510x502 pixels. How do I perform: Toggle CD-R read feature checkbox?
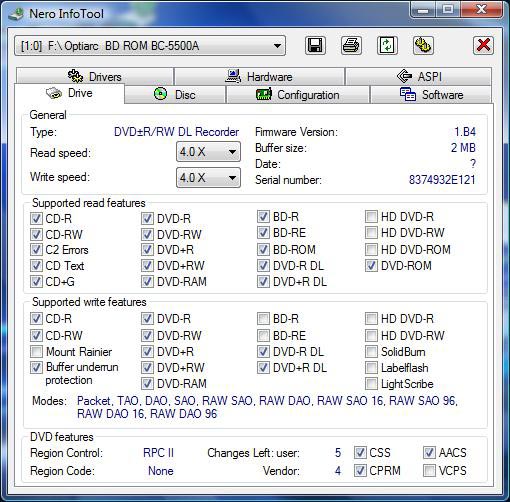pos(36,219)
